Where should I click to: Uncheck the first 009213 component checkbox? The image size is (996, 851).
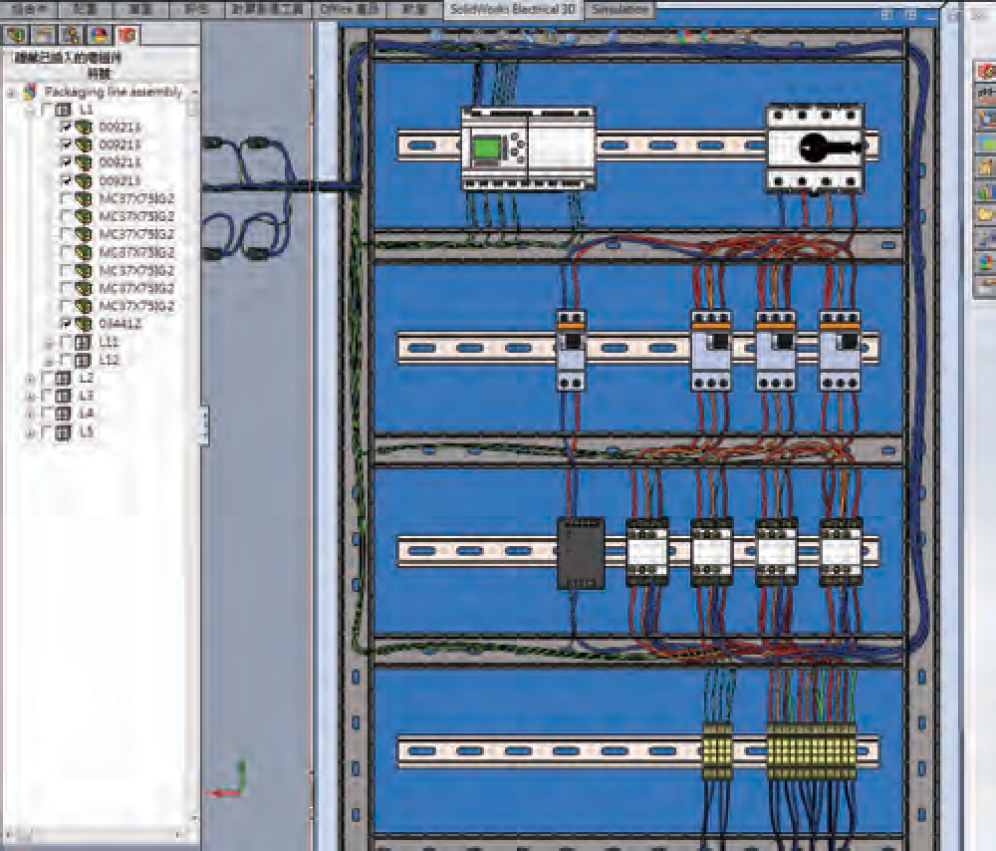tap(66, 127)
